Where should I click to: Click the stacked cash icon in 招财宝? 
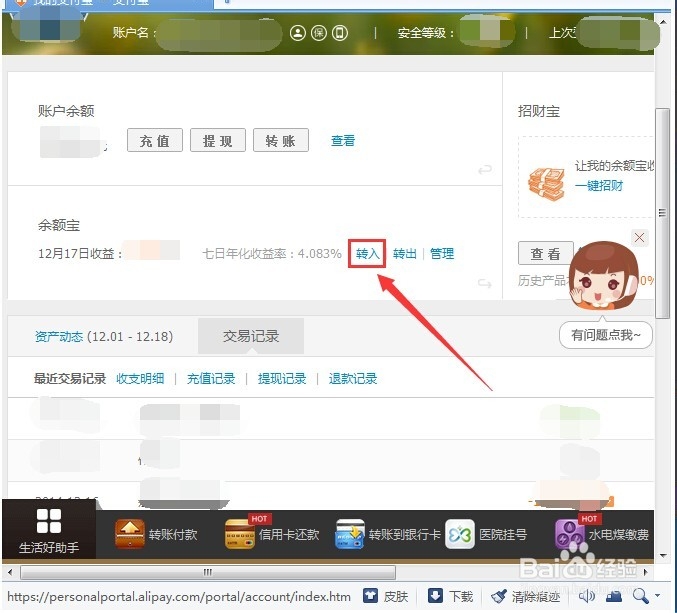point(546,183)
